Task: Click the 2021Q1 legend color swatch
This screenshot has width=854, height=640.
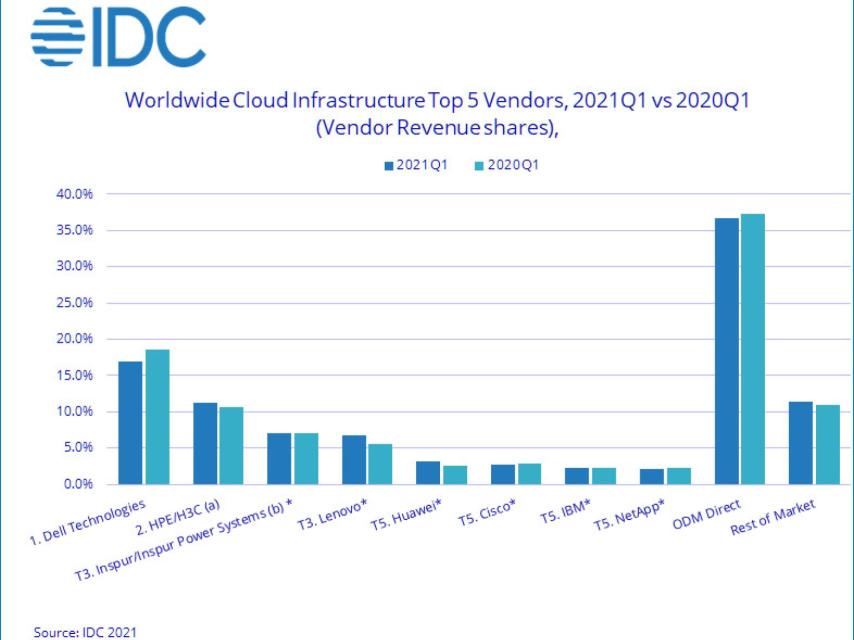Action: pyautogui.click(x=389, y=165)
